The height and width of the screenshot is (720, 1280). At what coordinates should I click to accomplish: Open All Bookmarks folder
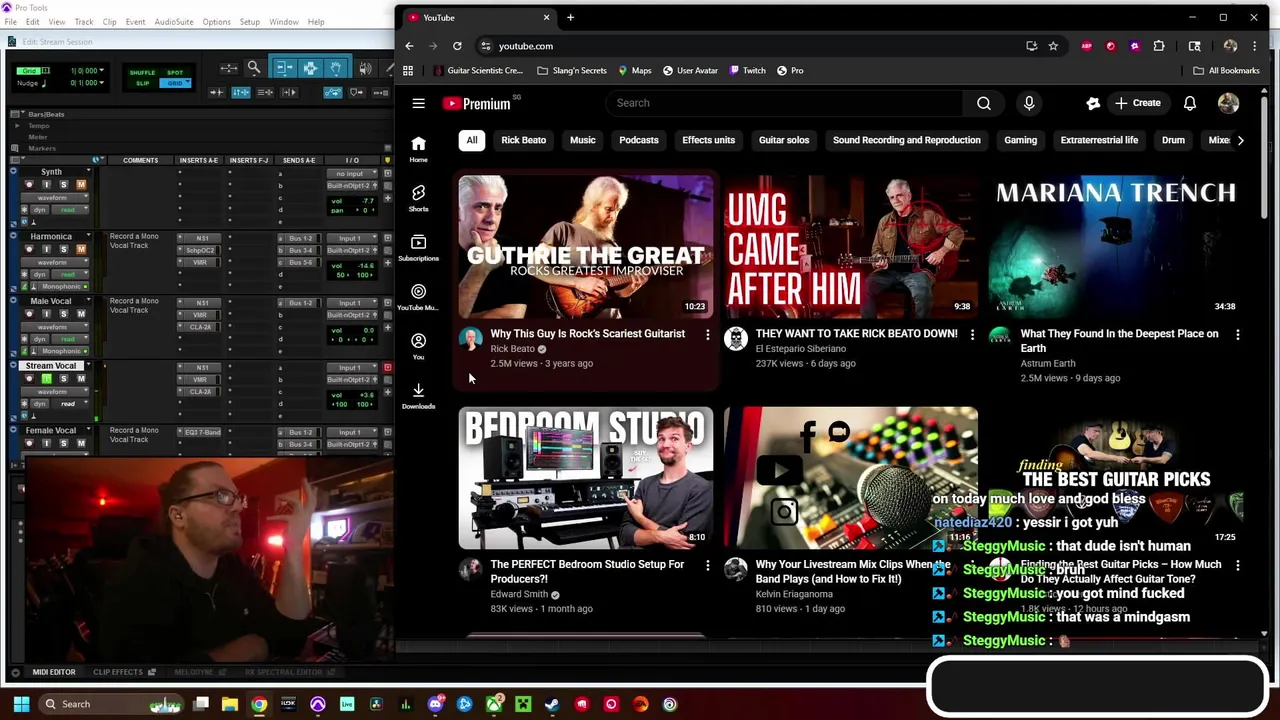[1226, 71]
